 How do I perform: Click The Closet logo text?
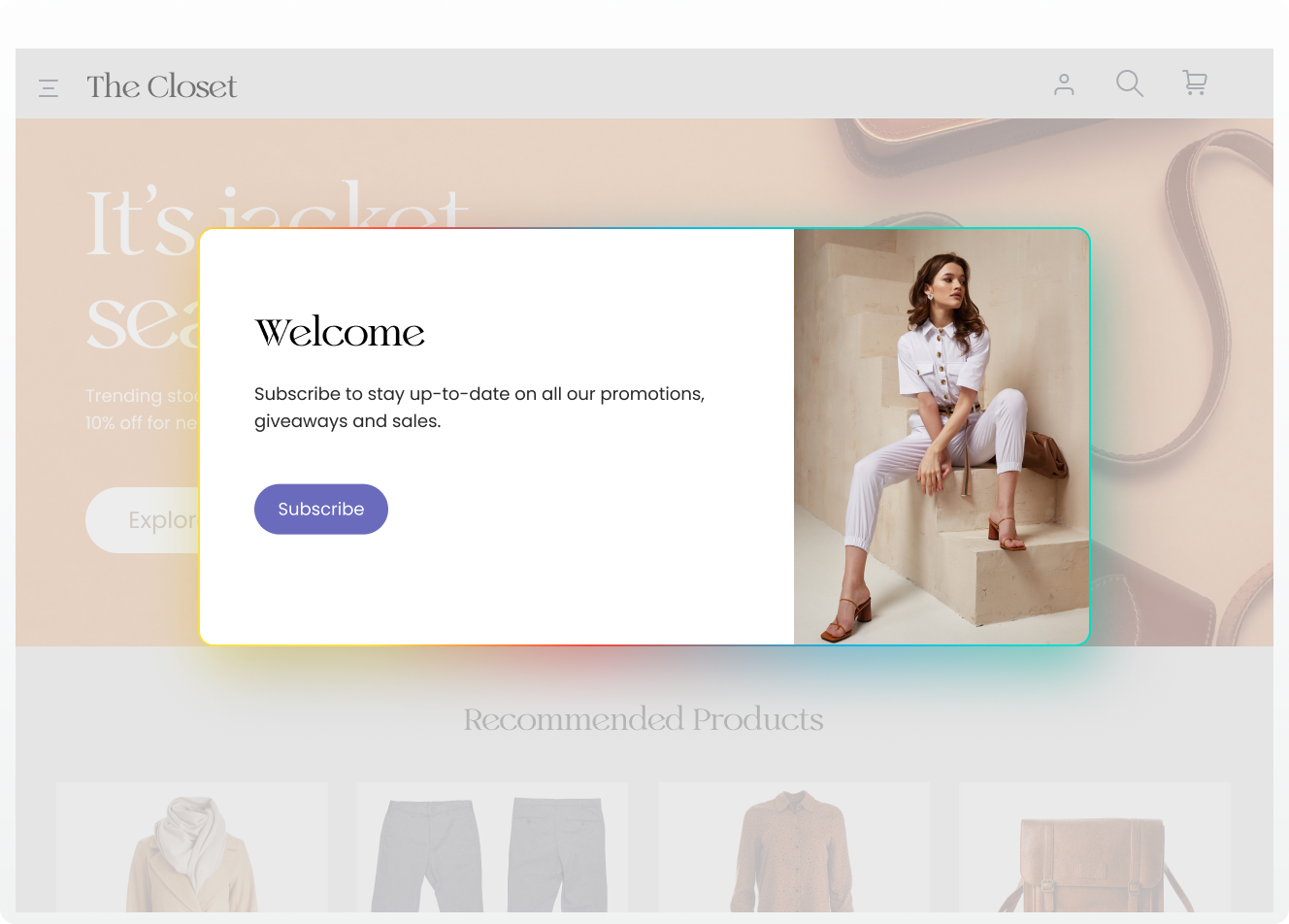(161, 86)
